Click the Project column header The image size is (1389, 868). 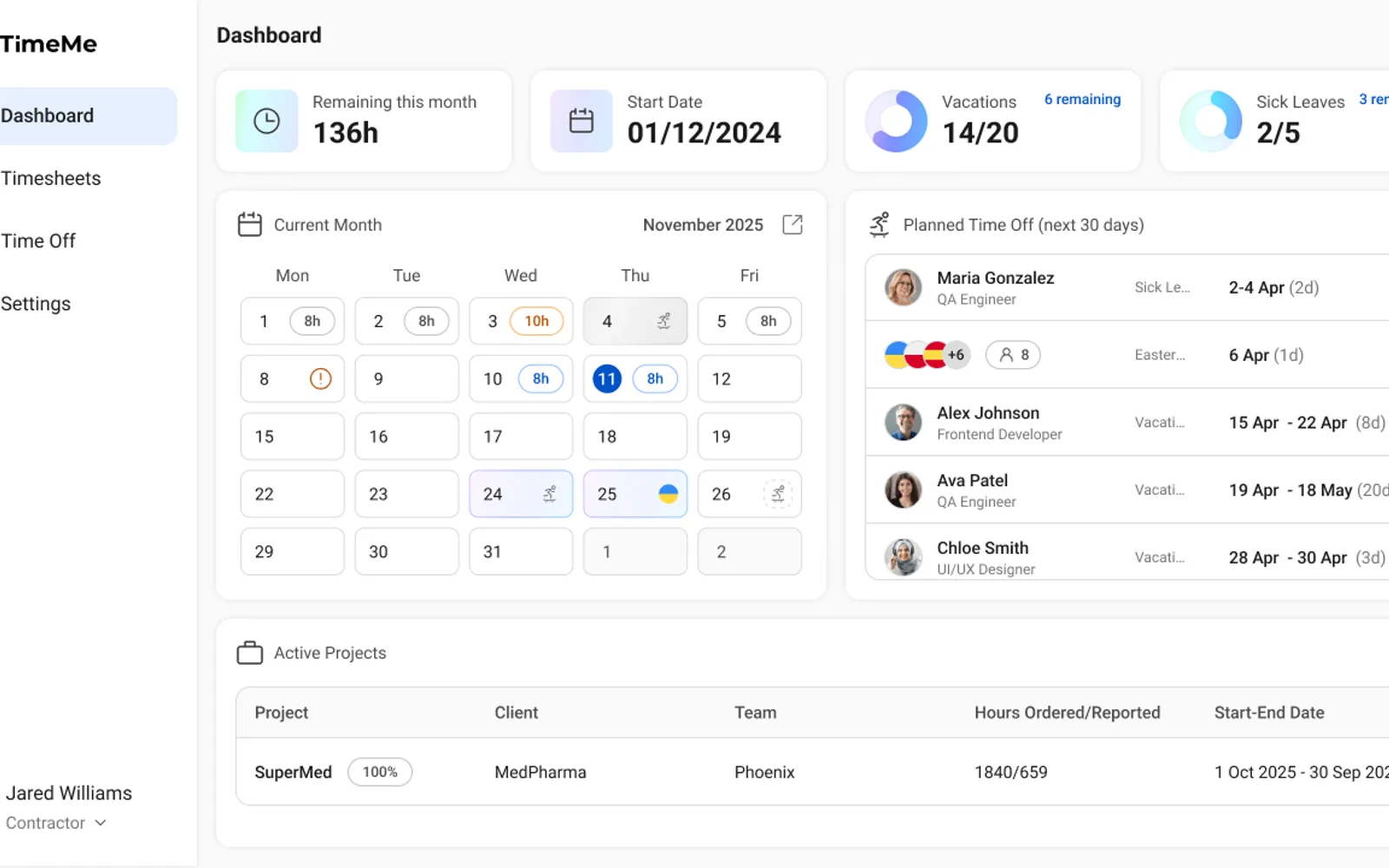point(281,713)
